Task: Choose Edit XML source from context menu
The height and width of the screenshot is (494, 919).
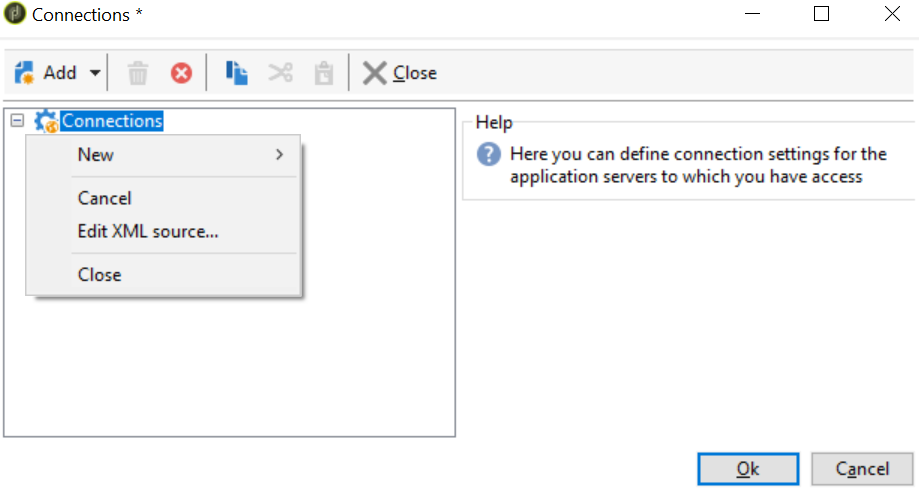Action: 163,231
